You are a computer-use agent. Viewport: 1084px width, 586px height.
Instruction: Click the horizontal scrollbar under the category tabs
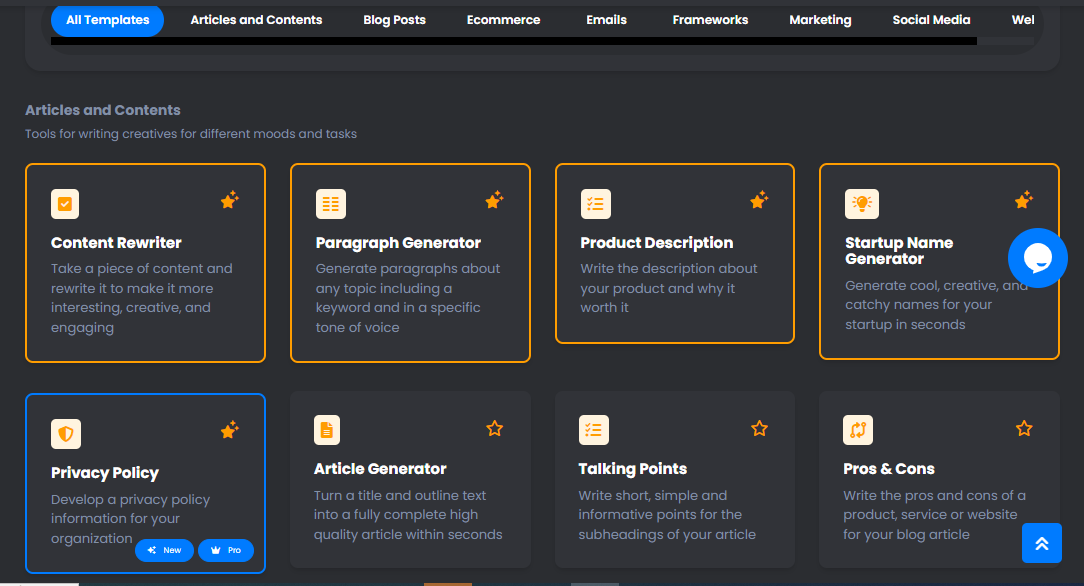[x=514, y=41]
